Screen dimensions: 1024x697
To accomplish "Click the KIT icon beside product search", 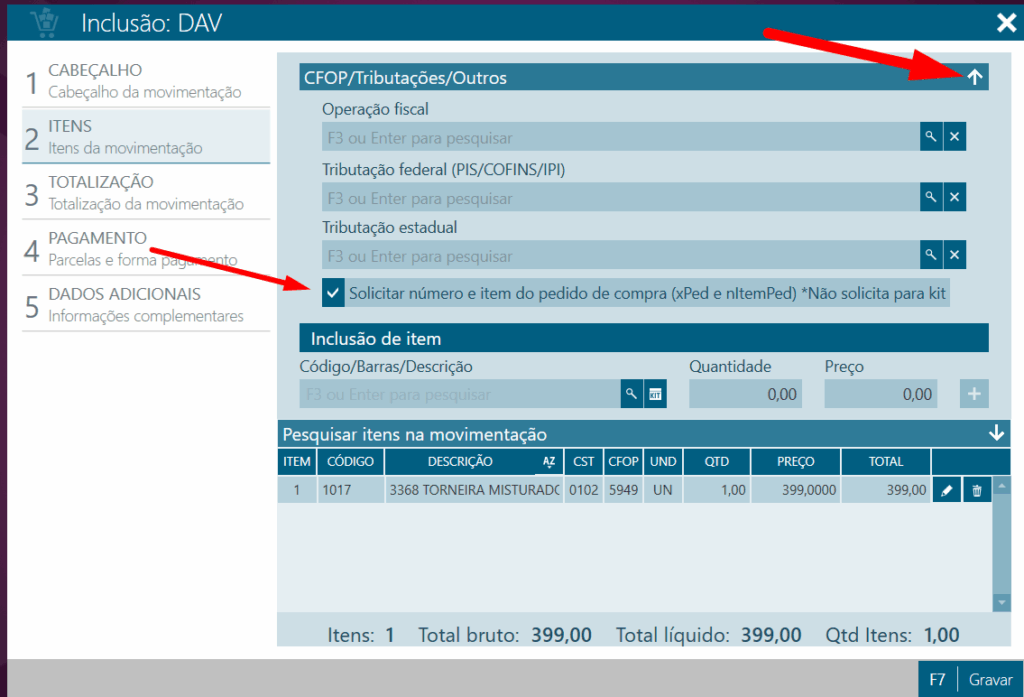I will pyautogui.click(x=655, y=394).
